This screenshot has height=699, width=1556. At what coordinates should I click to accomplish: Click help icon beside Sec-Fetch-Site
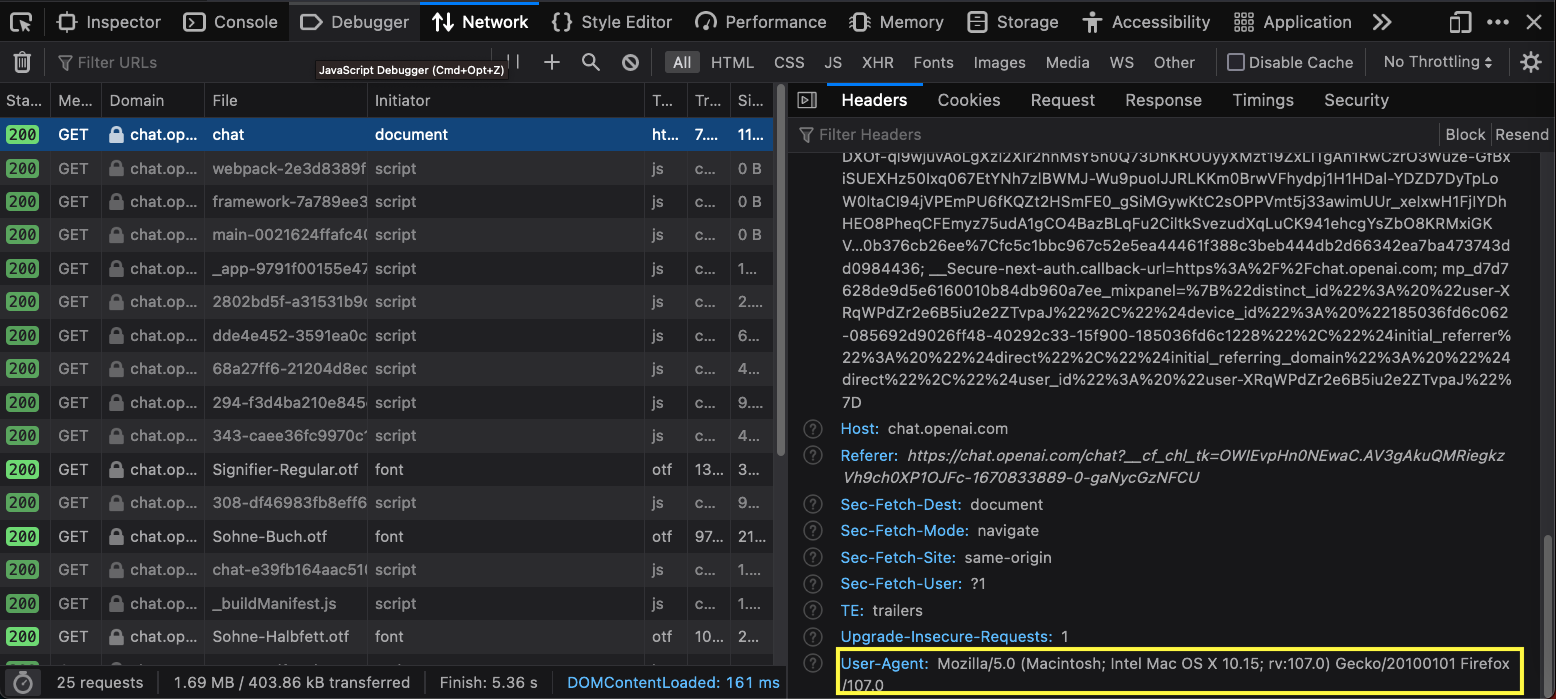click(x=814, y=557)
